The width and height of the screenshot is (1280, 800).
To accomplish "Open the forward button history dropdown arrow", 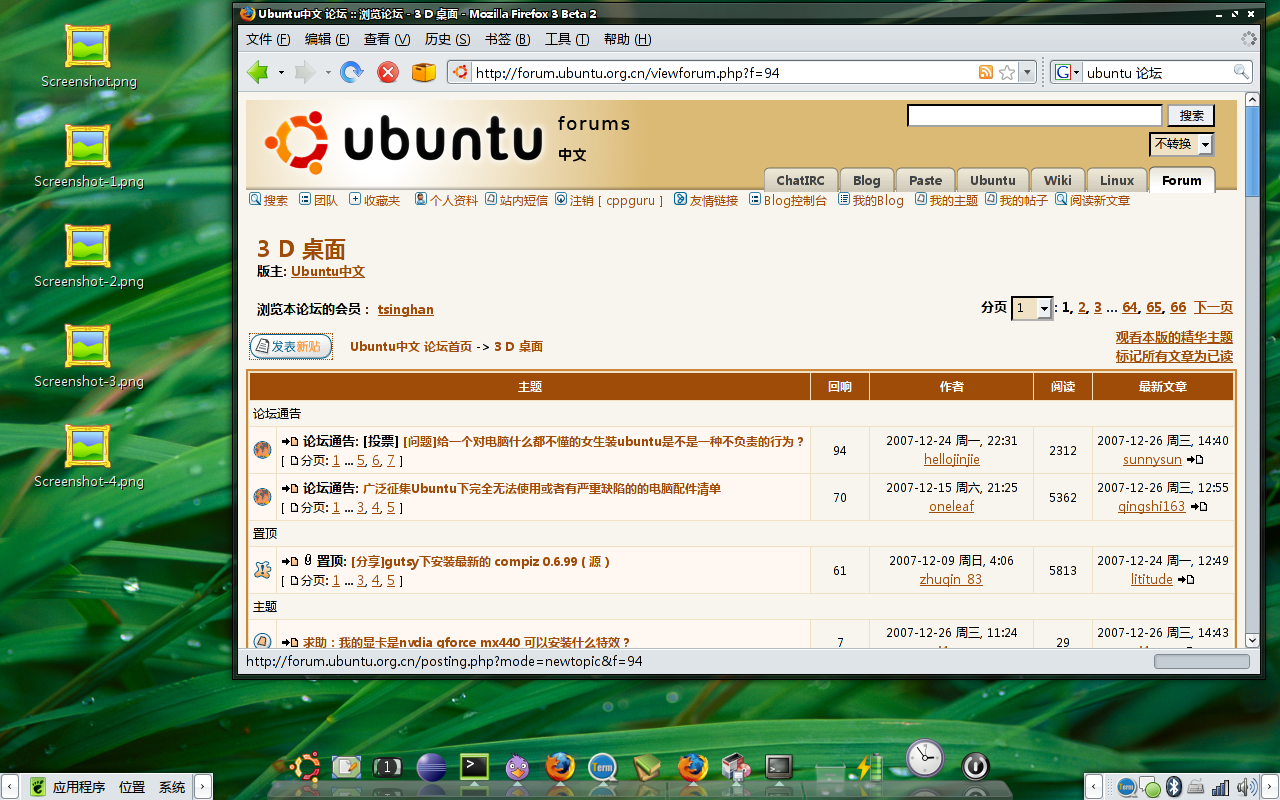I will click(327, 72).
